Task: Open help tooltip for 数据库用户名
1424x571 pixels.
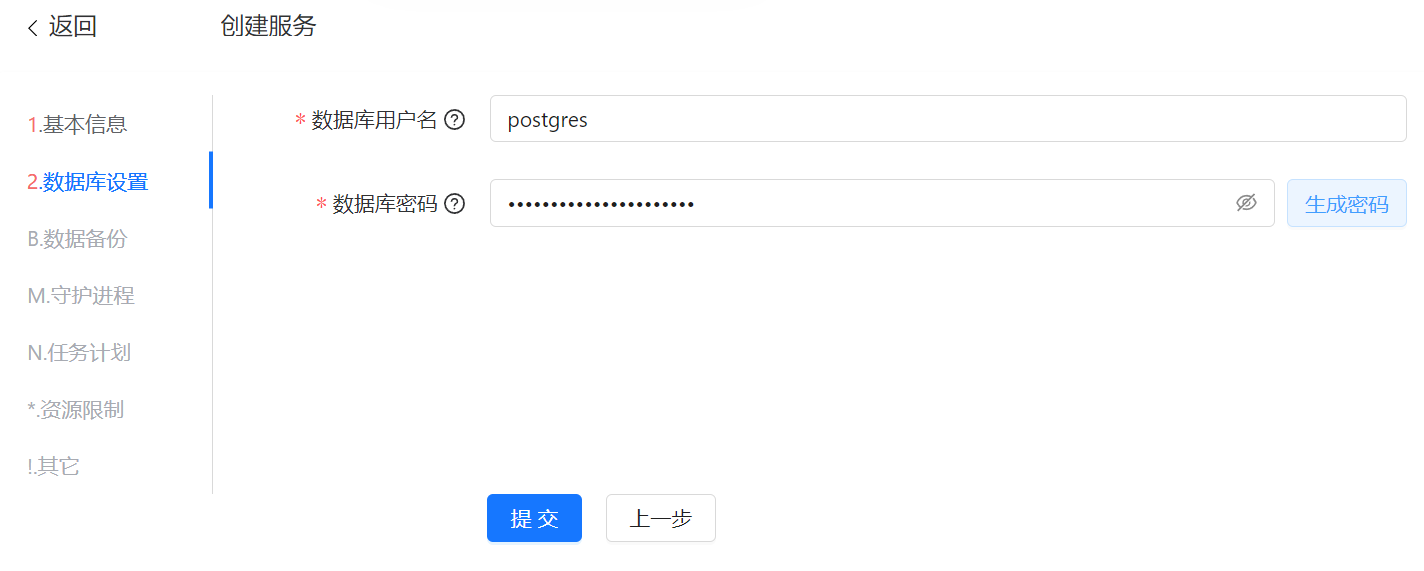Action: coord(455,120)
